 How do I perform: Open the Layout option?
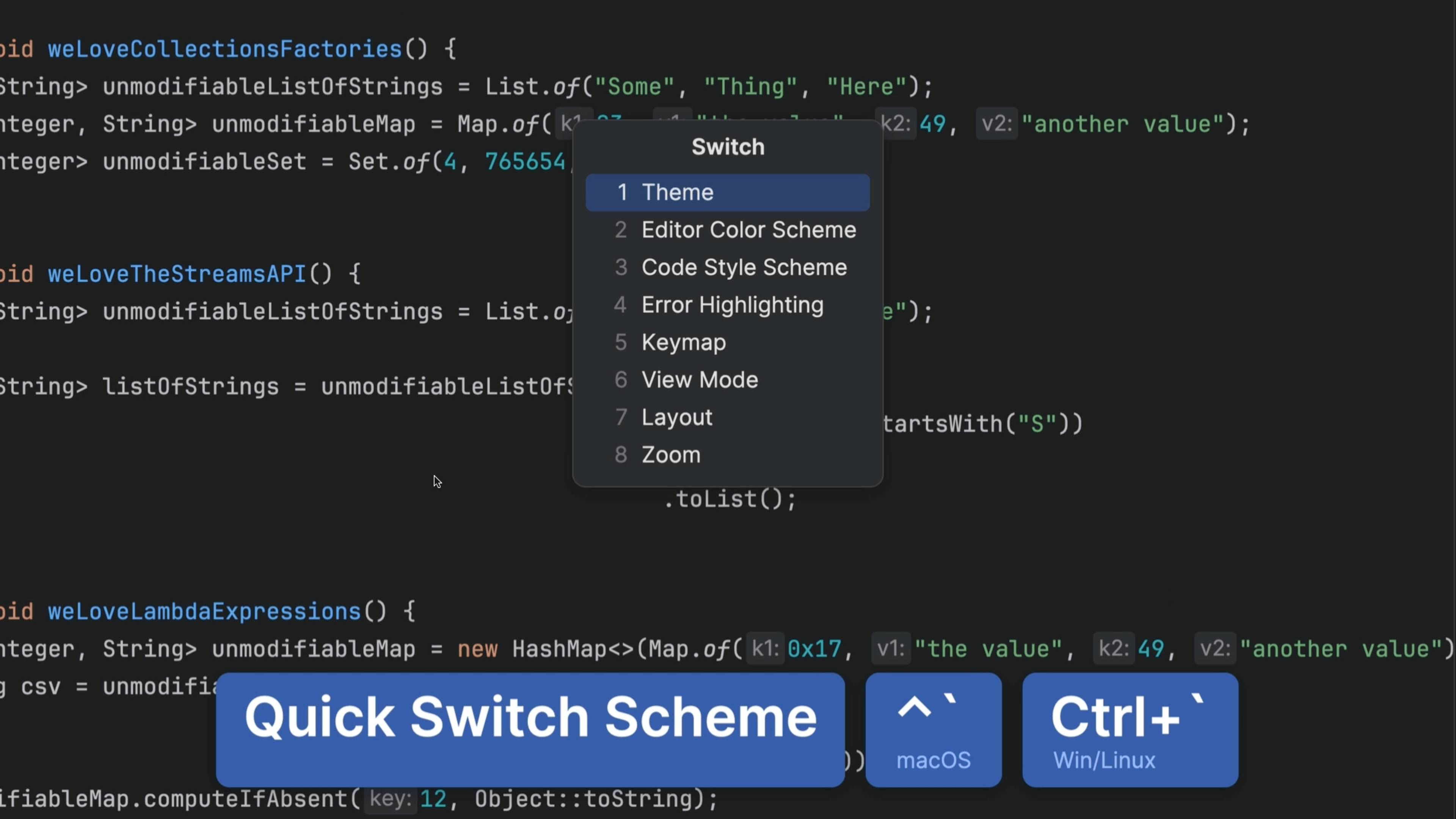point(676,418)
